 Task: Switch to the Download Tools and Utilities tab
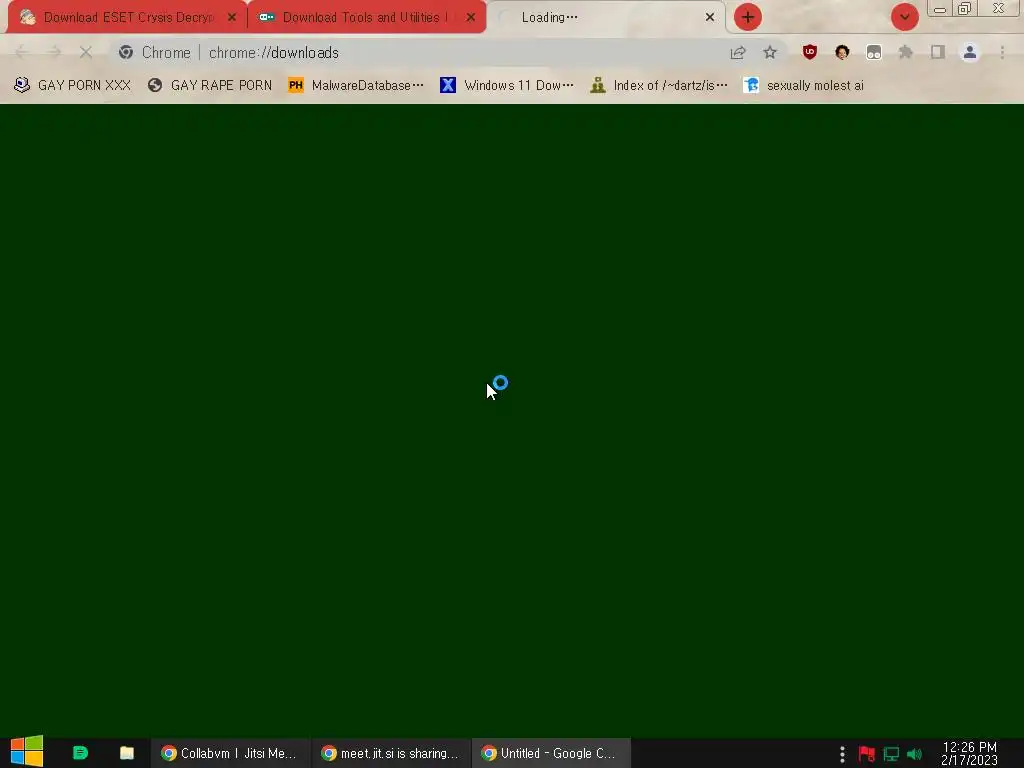point(366,18)
